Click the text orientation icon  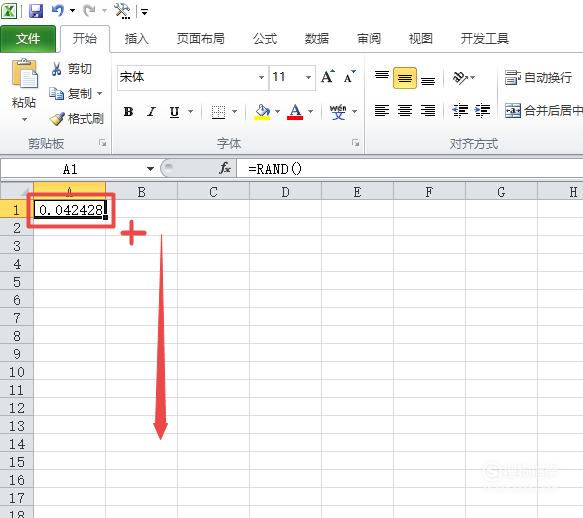[x=460, y=77]
